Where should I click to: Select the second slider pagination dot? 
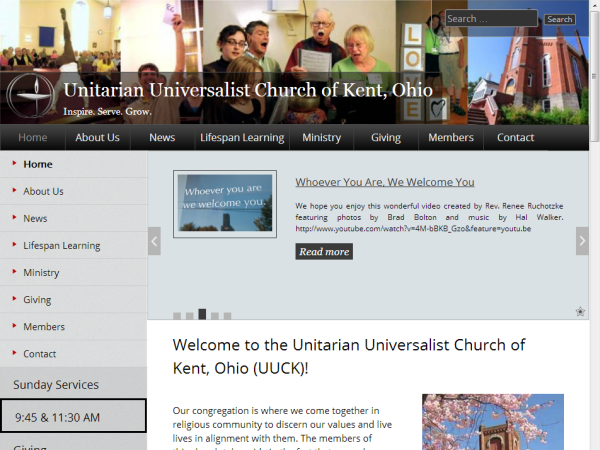189,316
